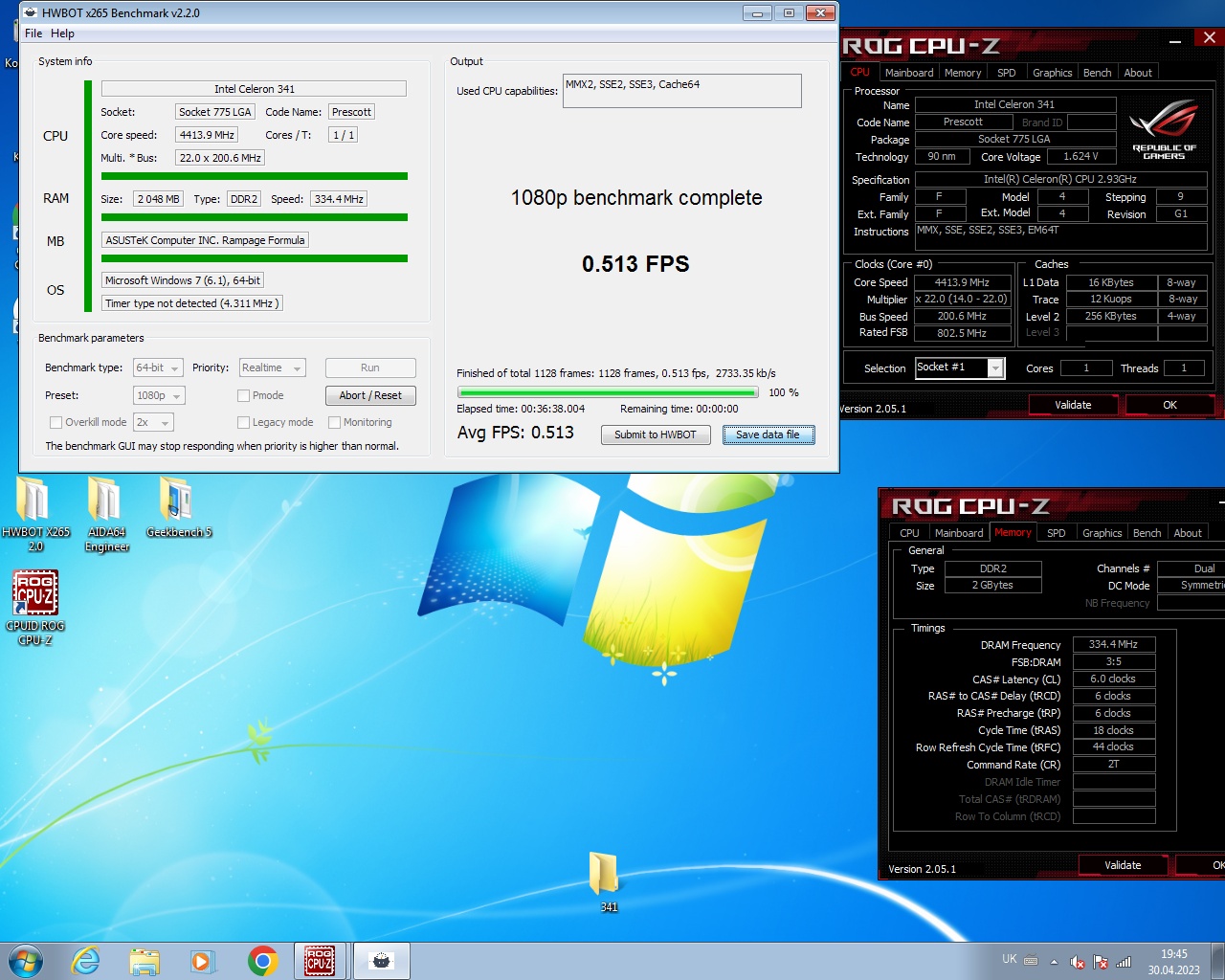The image size is (1225, 980).
Task: Open the Windows Start menu
Action: click(x=26, y=961)
